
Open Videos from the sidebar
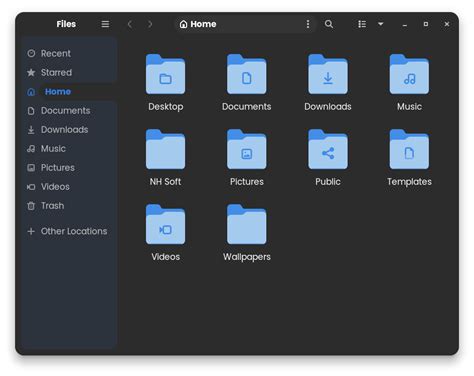coord(70,187)
